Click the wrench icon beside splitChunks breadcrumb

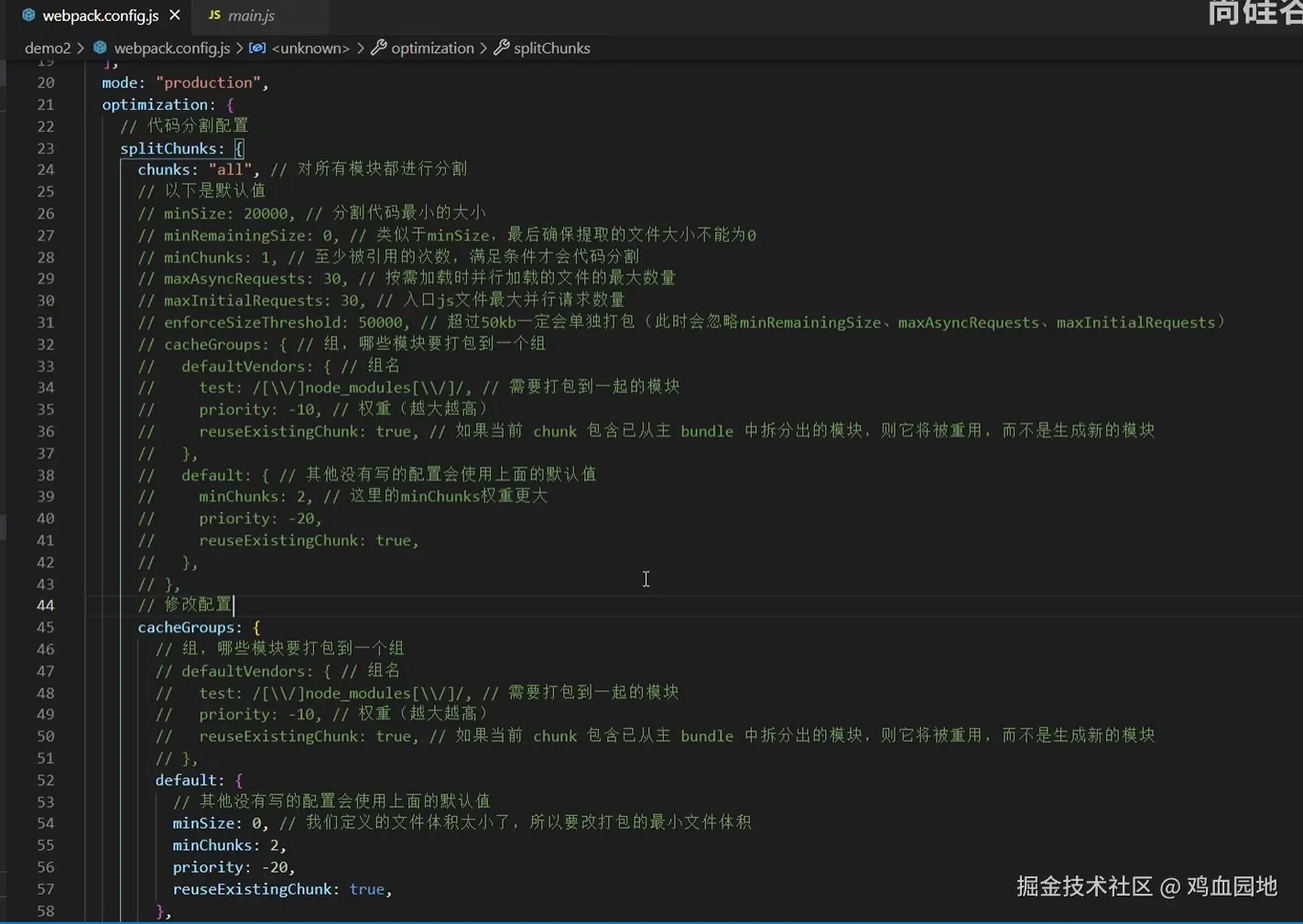501,48
